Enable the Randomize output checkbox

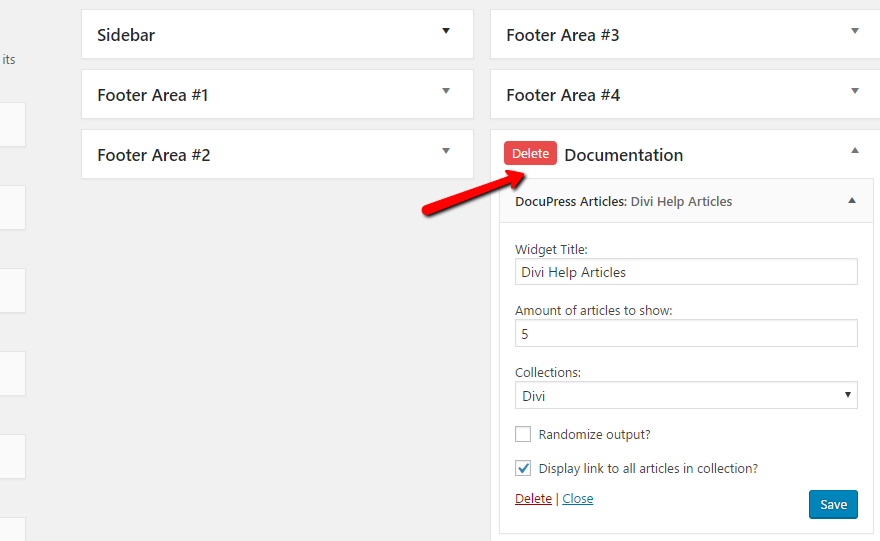pyautogui.click(x=523, y=434)
